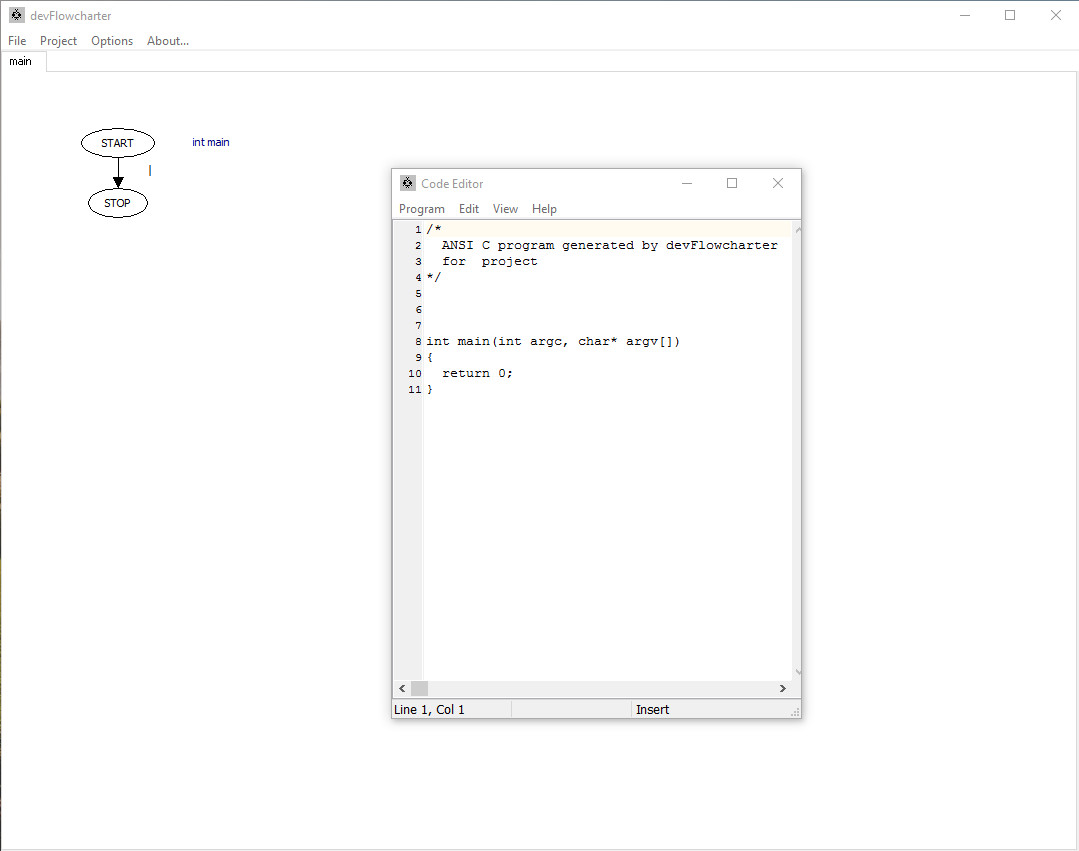Viewport: 1079px width, 851px height.
Task: Click the Code Editor window icon
Action: point(407,183)
